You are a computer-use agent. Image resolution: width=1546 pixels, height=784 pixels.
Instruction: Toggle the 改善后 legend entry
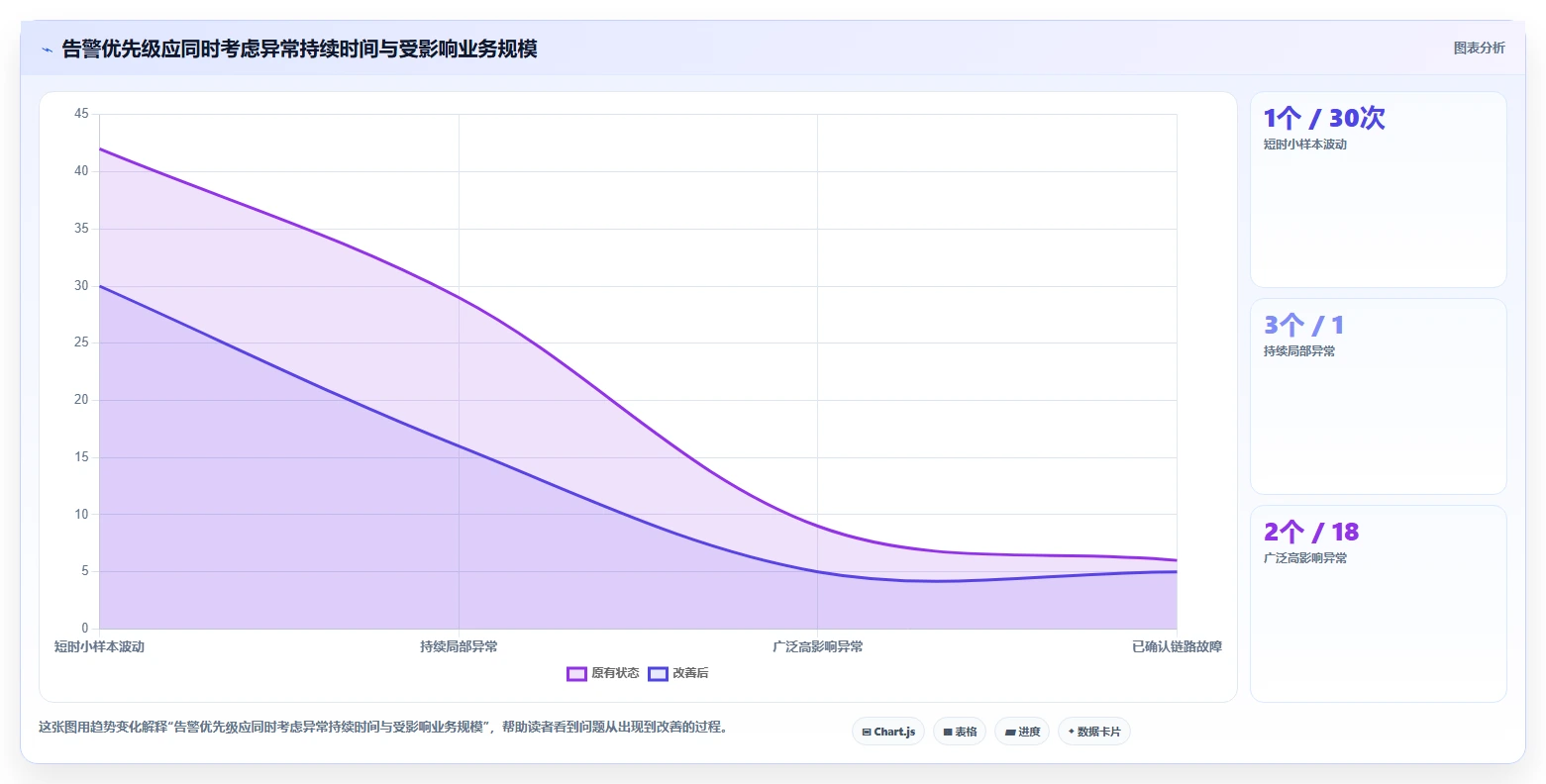[678, 673]
